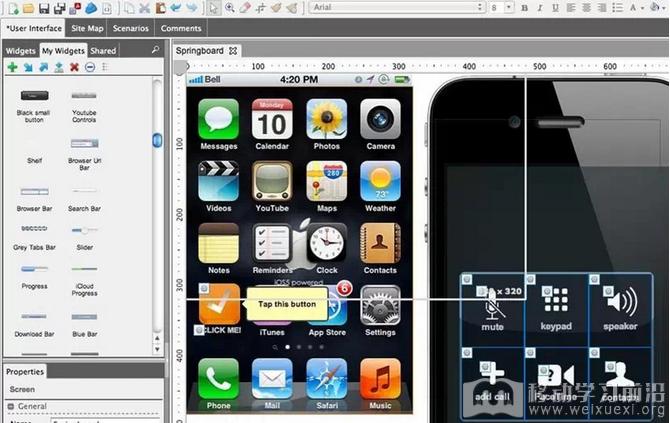Select the Phone dock icon in the mockup

pyautogui.click(x=218, y=379)
